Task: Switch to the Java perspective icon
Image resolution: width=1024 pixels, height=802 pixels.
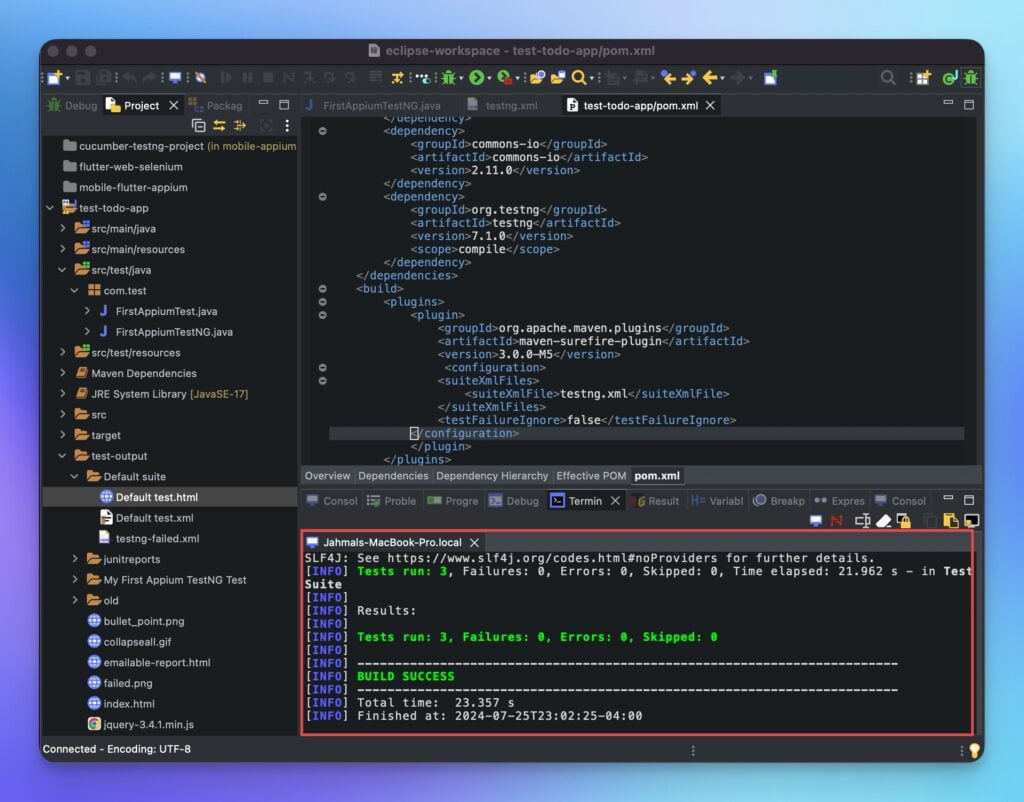Action: (x=950, y=78)
